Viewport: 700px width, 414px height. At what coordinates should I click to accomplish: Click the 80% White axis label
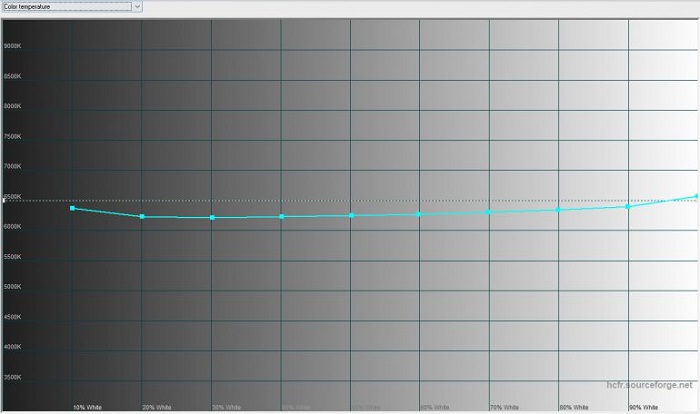click(574, 407)
